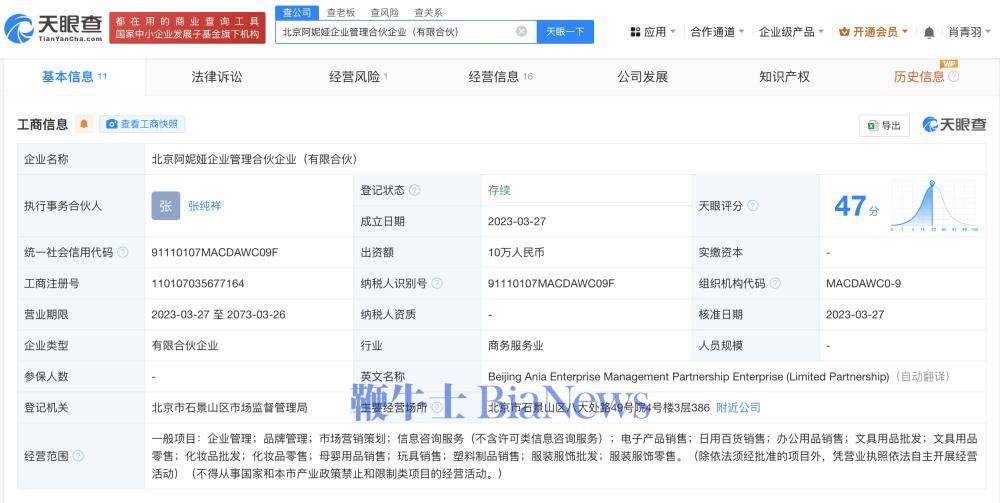1000x503 pixels.
Task: Click help icon next to 天眼评分
Action: [753, 206]
